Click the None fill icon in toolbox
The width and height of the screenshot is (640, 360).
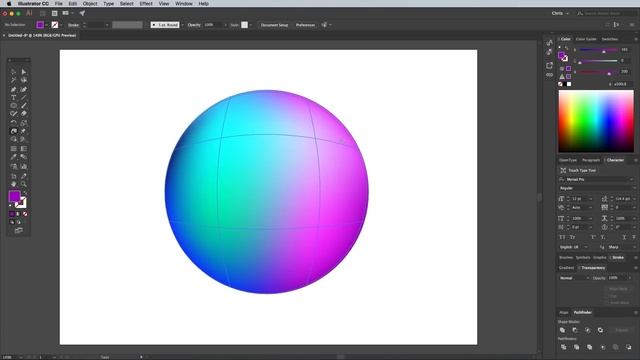pyautogui.click(x=25, y=214)
